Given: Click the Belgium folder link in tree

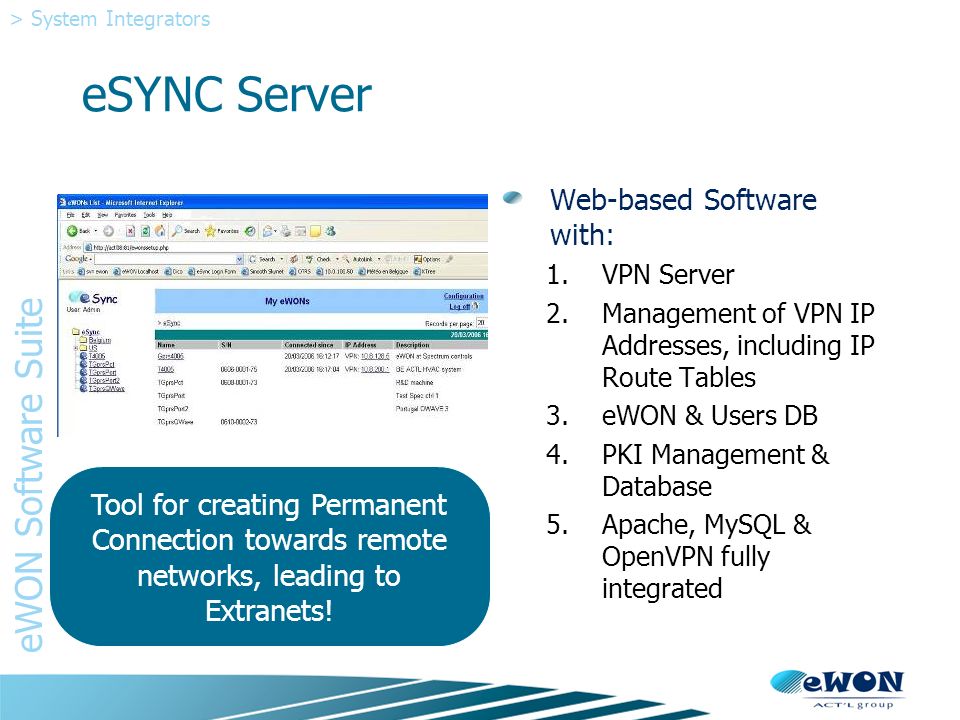Looking at the screenshot, I should [x=100, y=340].
